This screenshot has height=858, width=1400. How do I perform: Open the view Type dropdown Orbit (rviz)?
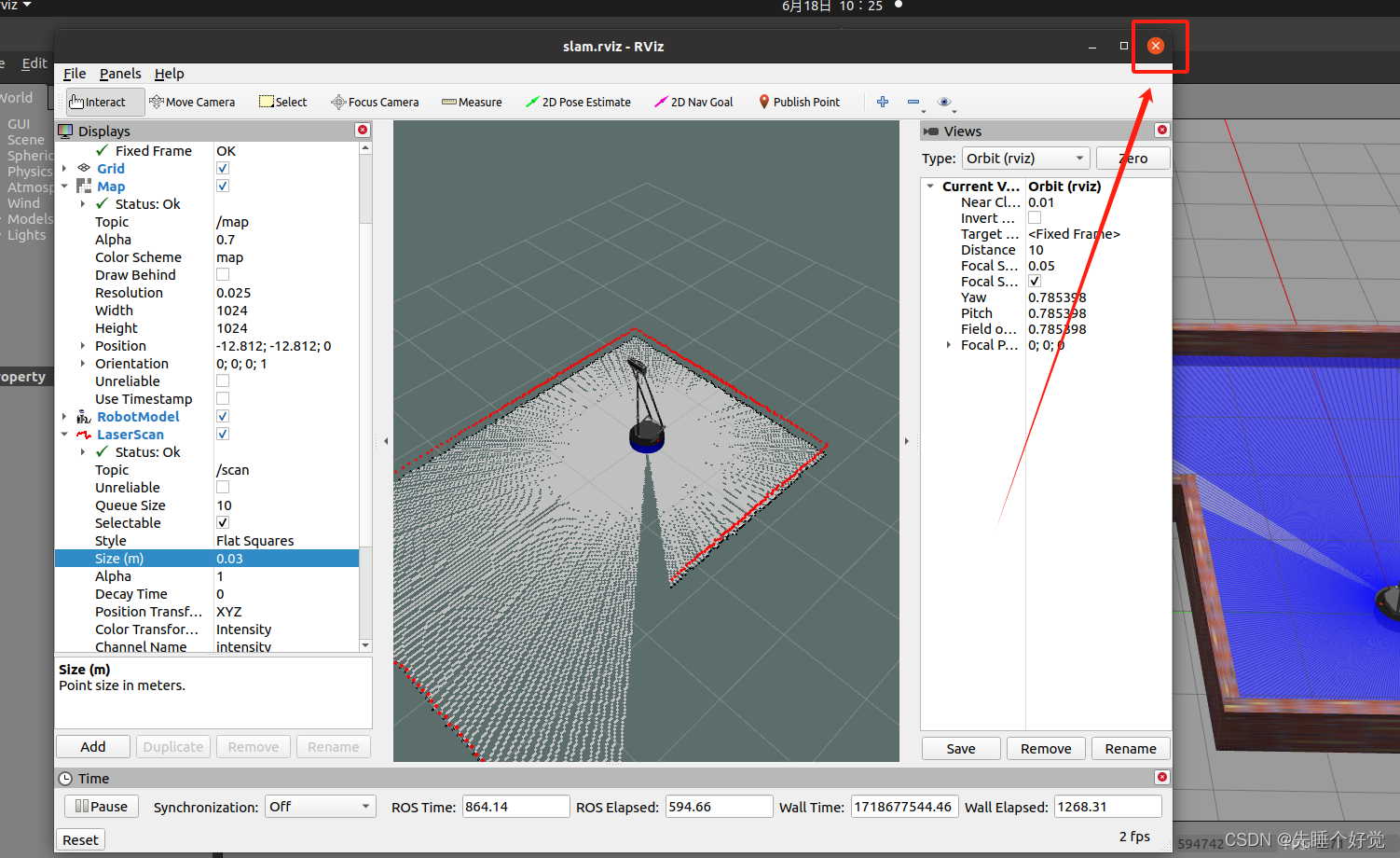pyautogui.click(x=1025, y=158)
